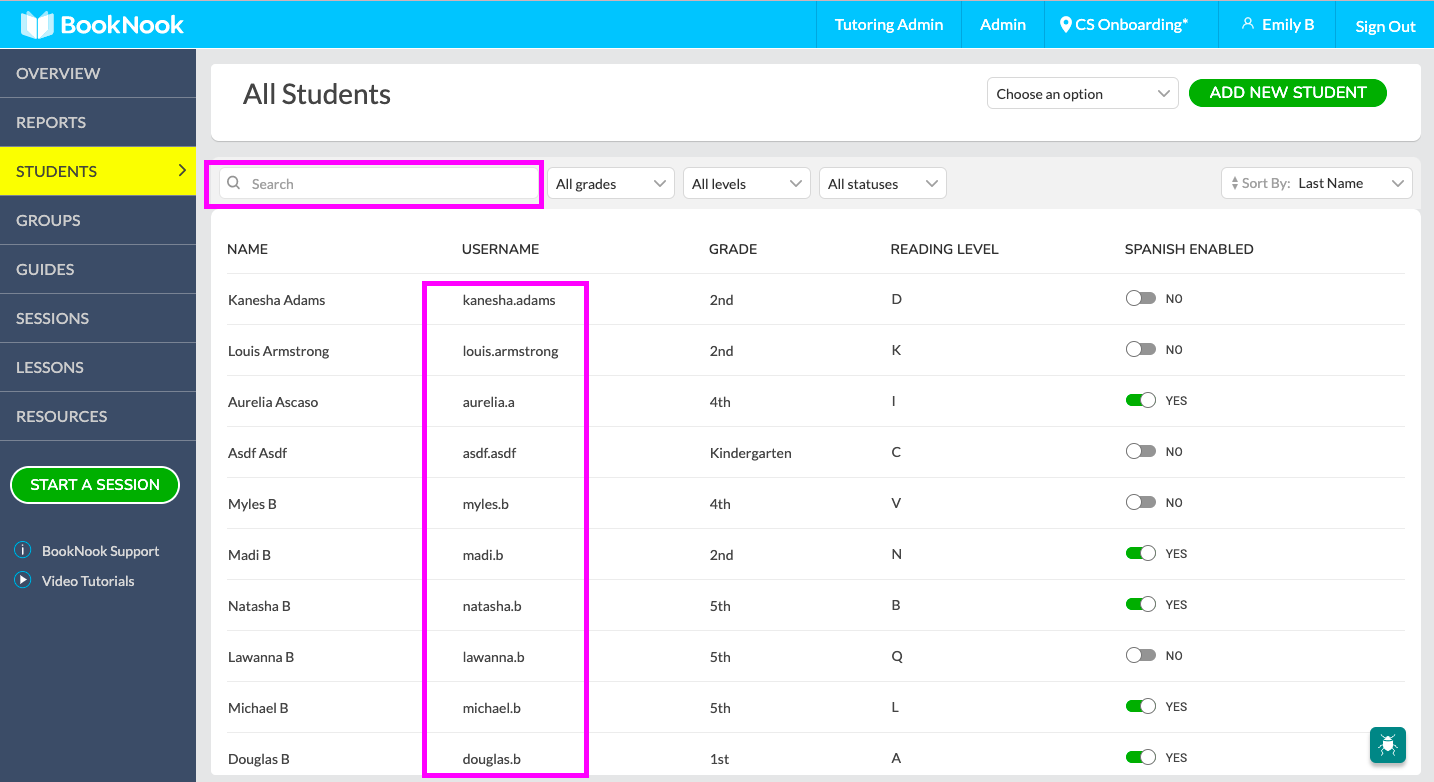Open the Admin menu item

pos(1002,25)
